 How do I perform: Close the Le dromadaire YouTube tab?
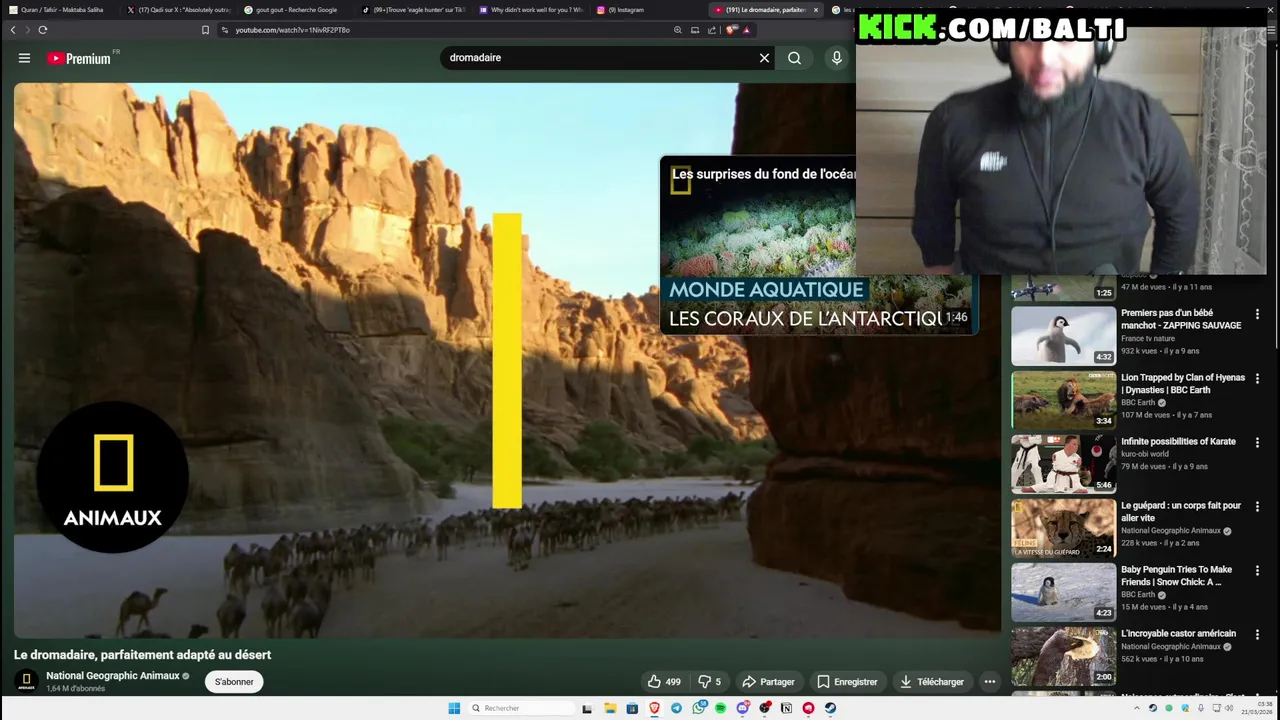816,10
